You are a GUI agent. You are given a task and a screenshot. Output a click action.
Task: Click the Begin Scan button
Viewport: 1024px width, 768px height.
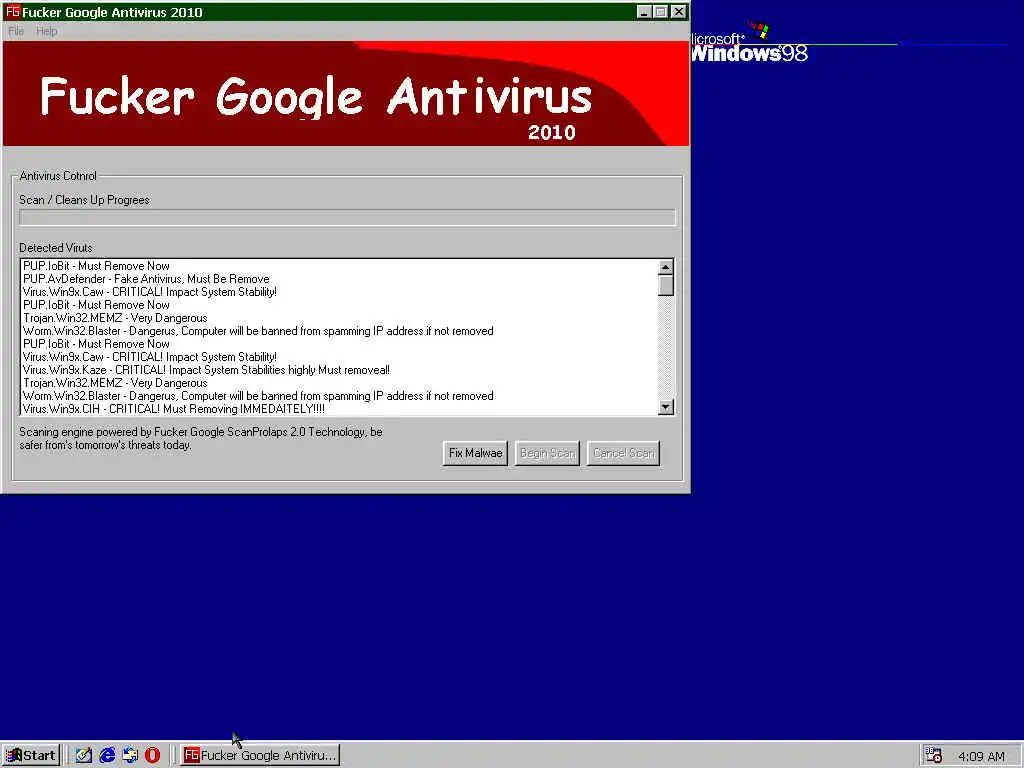[547, 453]
